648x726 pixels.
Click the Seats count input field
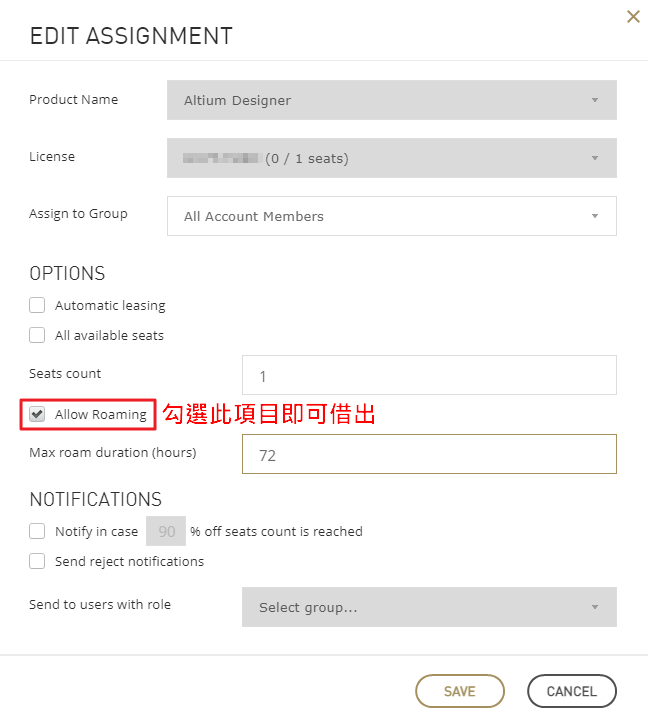tap(429, 376)
